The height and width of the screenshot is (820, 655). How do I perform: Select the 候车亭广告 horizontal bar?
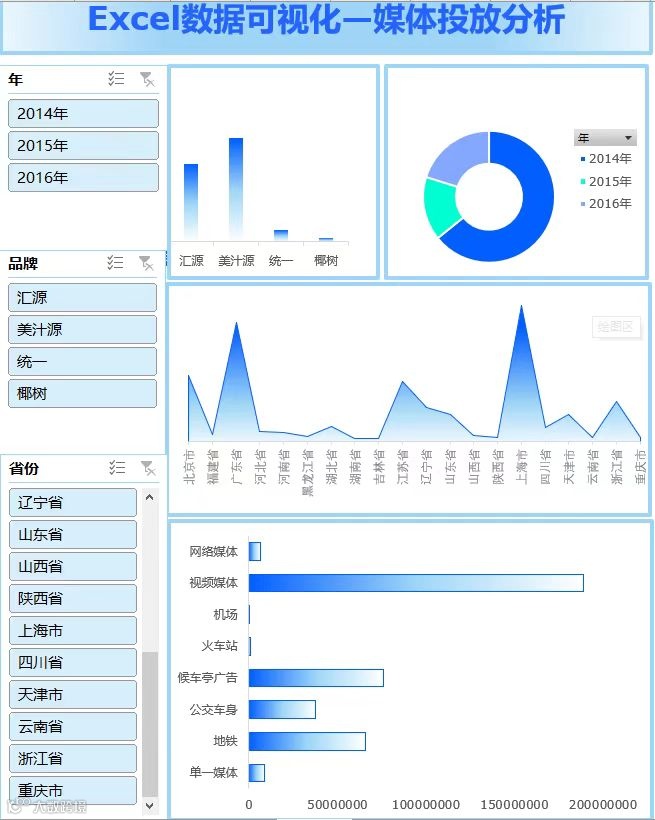[316, 678]
